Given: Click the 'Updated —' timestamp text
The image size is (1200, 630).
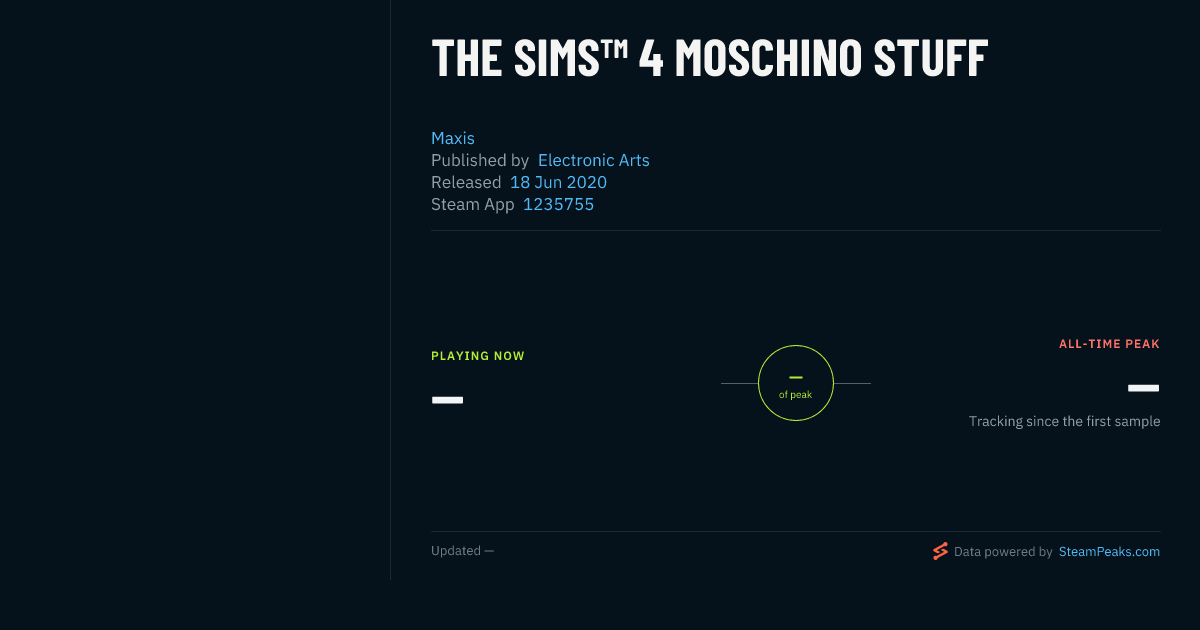Looking at the screenshot, I should [462, 551].
